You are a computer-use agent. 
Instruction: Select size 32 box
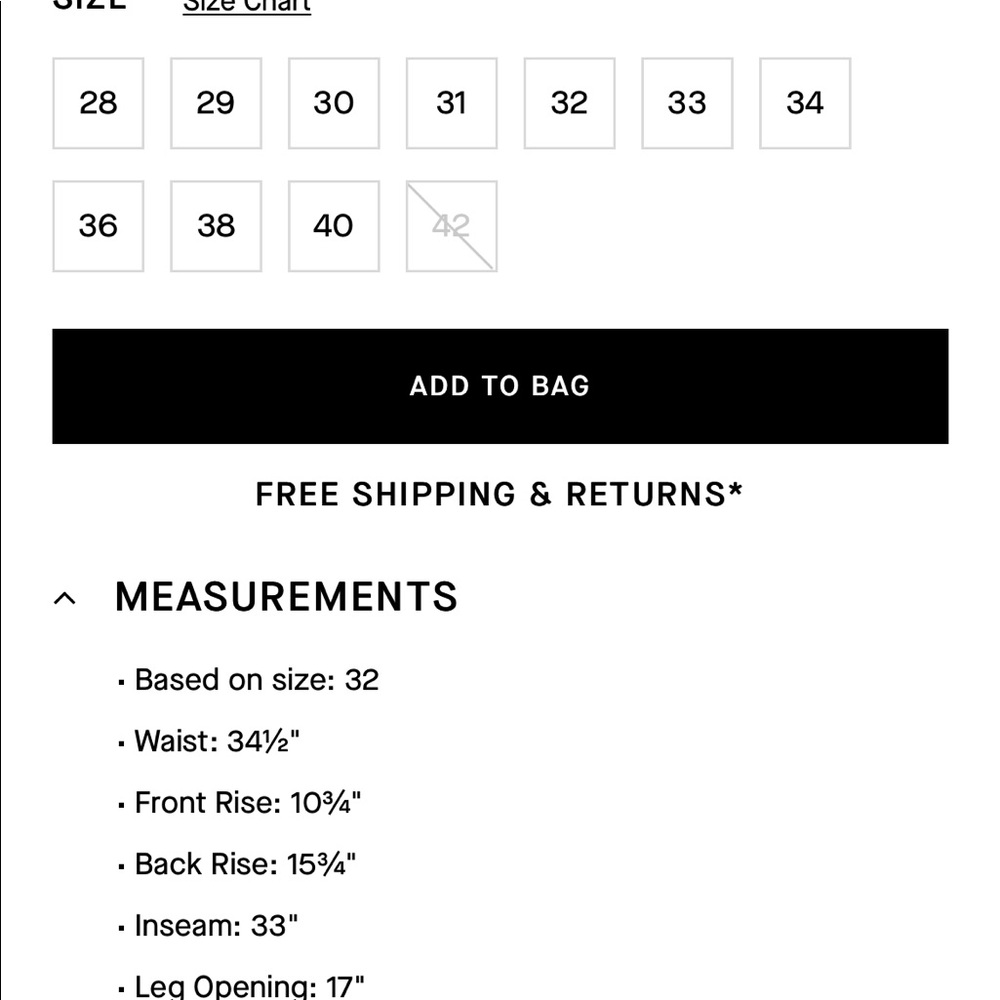570,103
